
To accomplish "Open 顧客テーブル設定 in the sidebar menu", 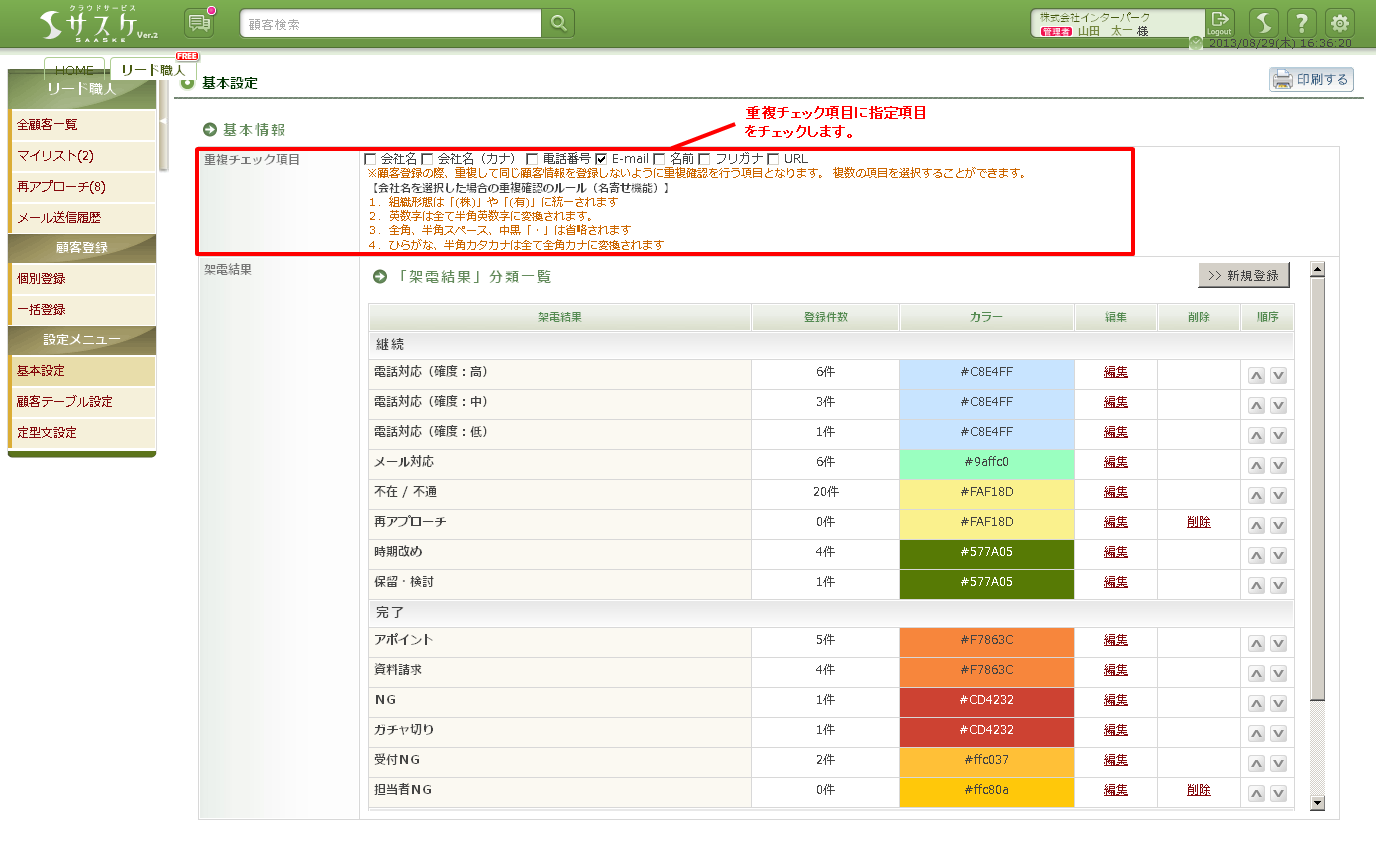I will [x=65, y=402].
